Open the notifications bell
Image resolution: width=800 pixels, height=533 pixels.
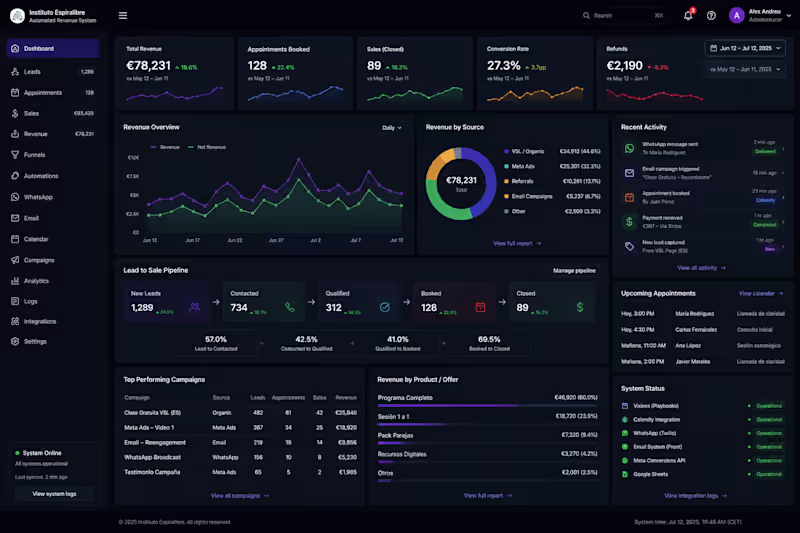pyautogui.click(x=688, y=16)
